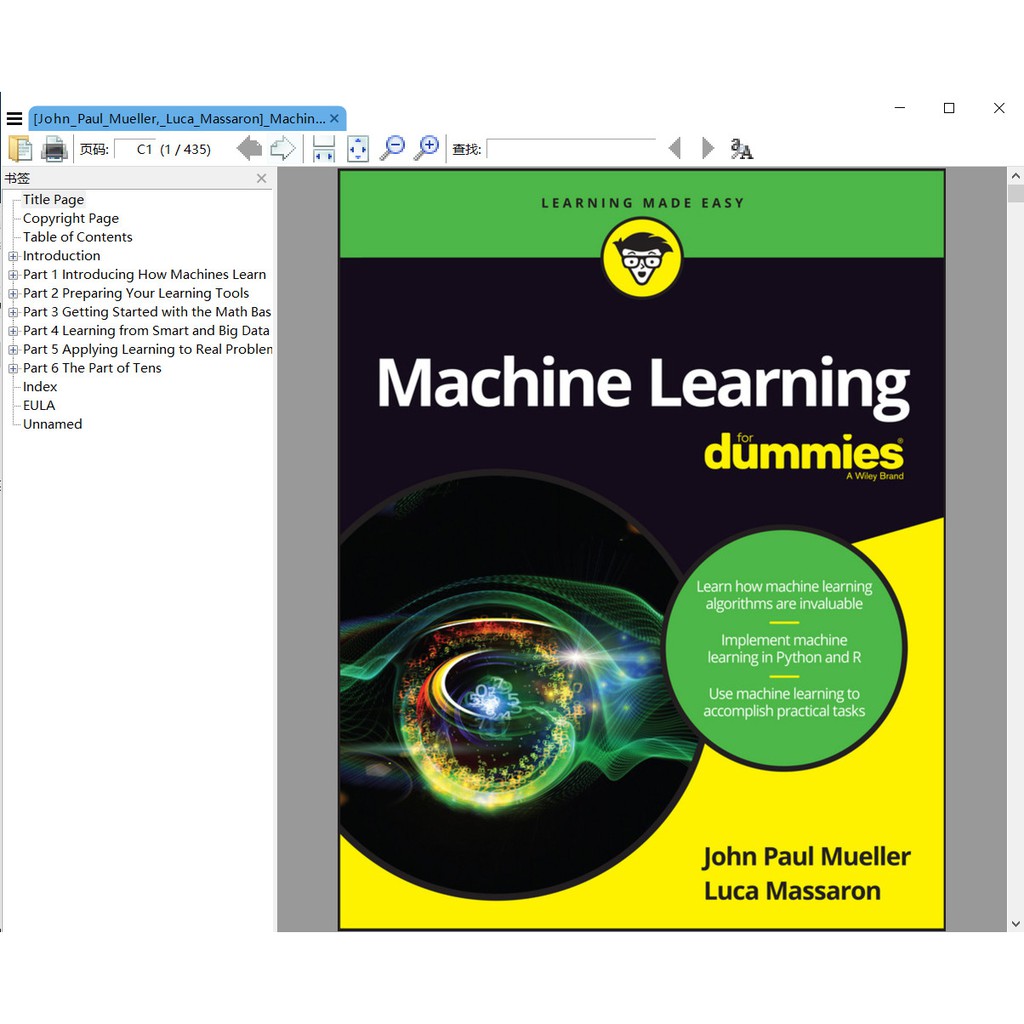Toggle match case search option

[741, 149]
